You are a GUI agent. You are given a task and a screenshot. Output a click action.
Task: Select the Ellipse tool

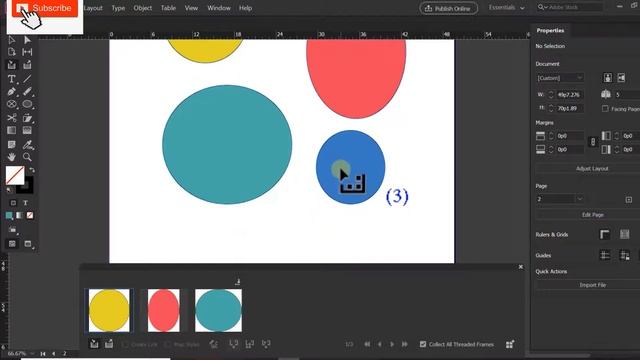coord(27,104)
